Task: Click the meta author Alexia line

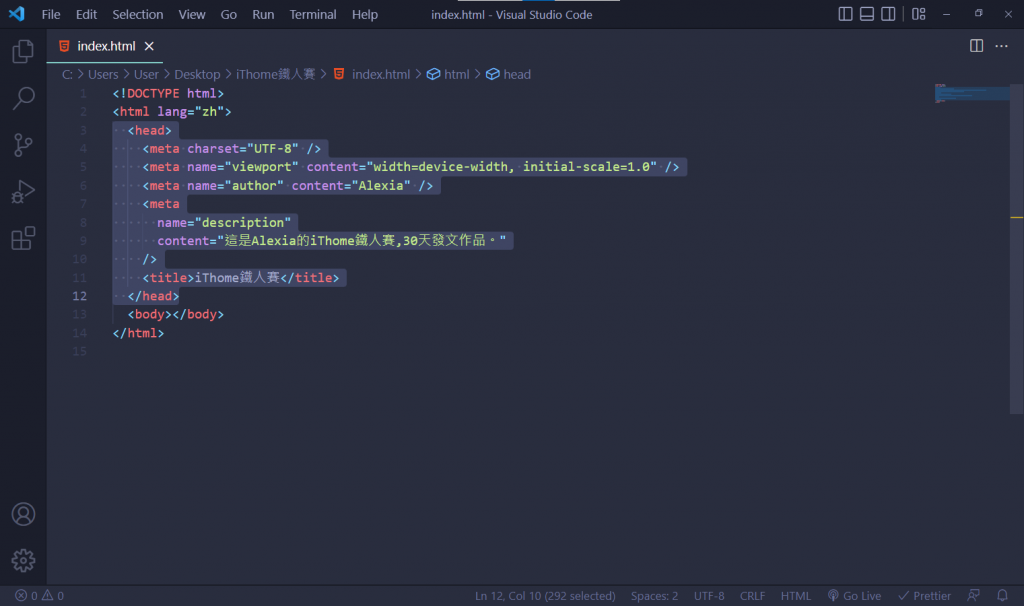Action: tap(288, 185)
